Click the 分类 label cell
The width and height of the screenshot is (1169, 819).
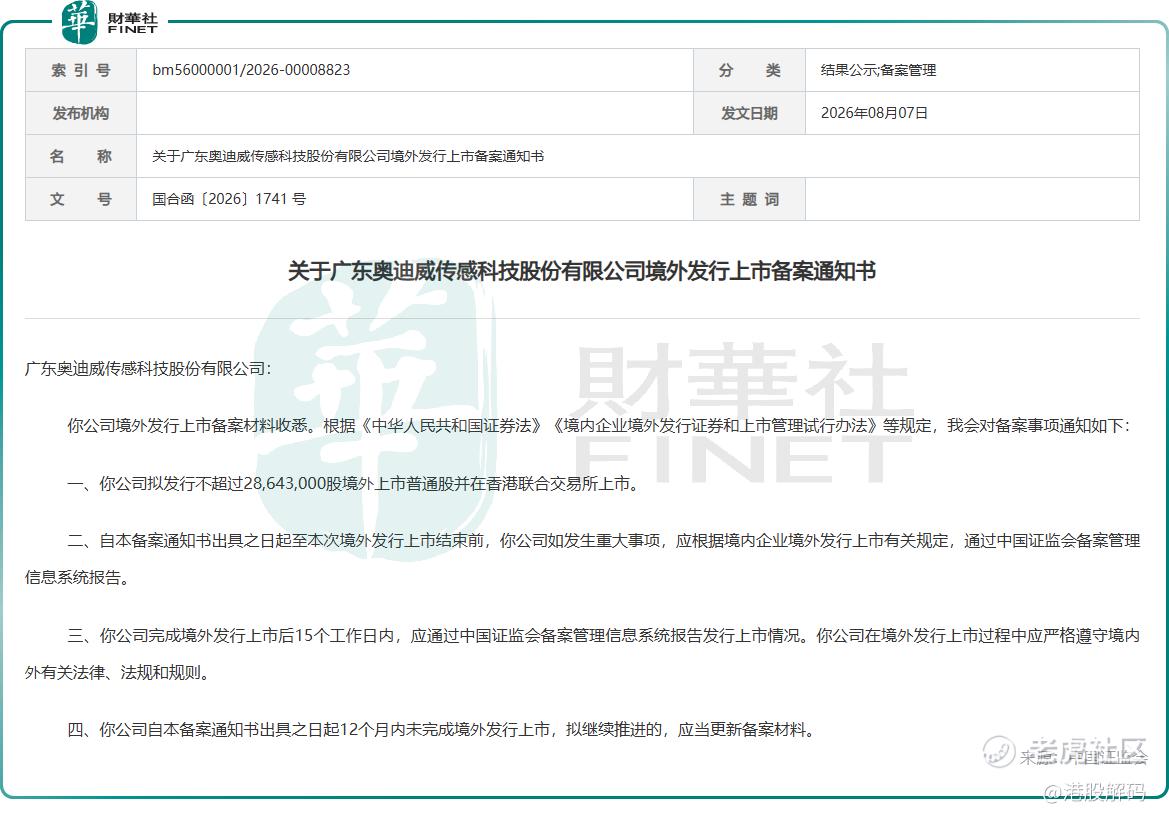click(x=749, y=70)
